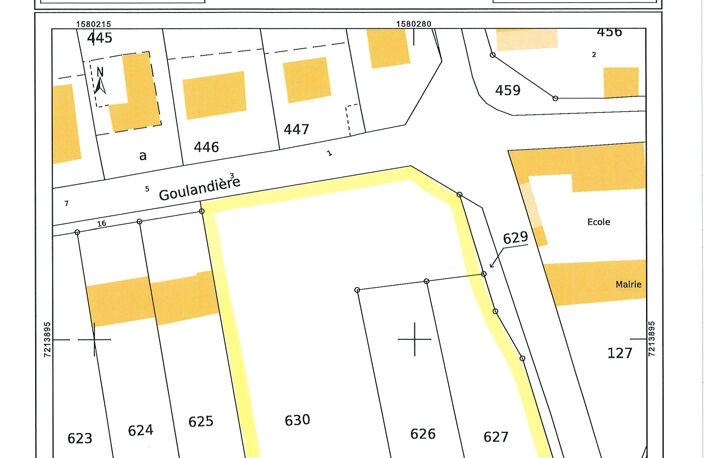
Task: Select parcel number 459
Action: [x=508, y=90]
